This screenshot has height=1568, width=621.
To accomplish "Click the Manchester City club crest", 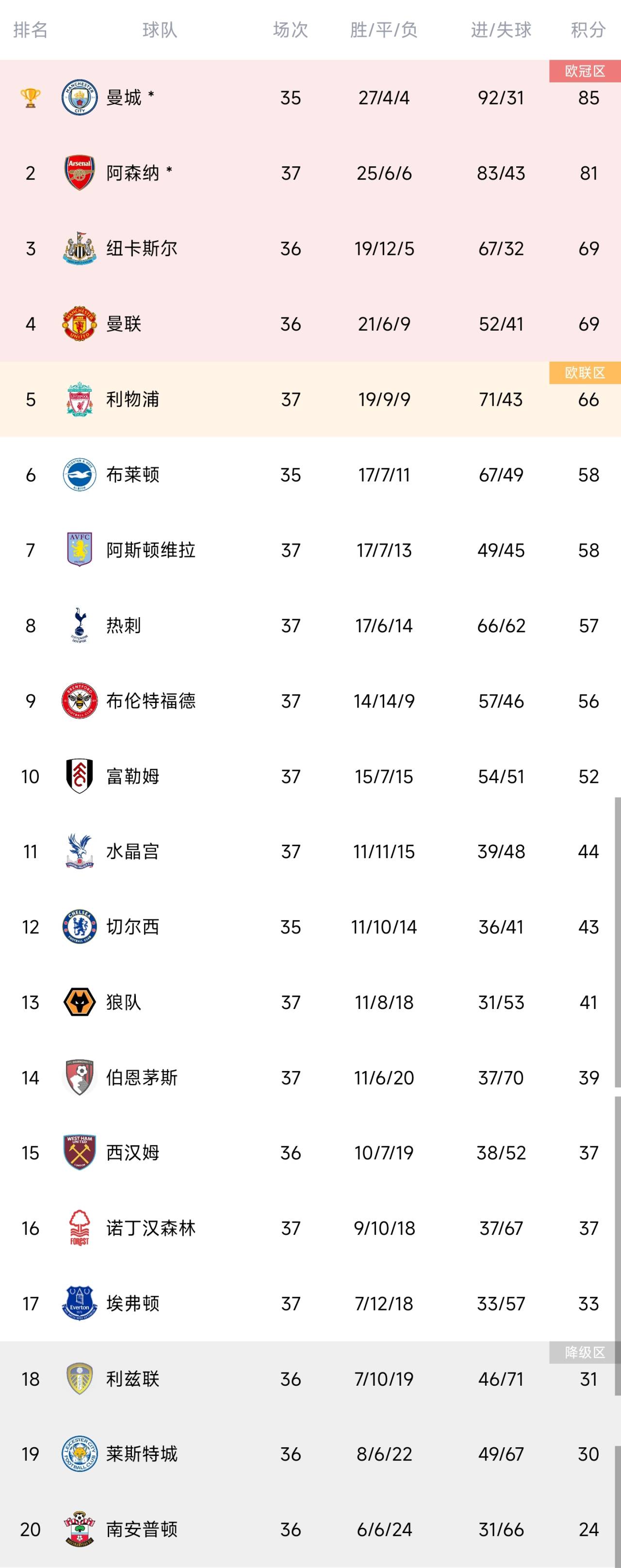I will point(79,97).
